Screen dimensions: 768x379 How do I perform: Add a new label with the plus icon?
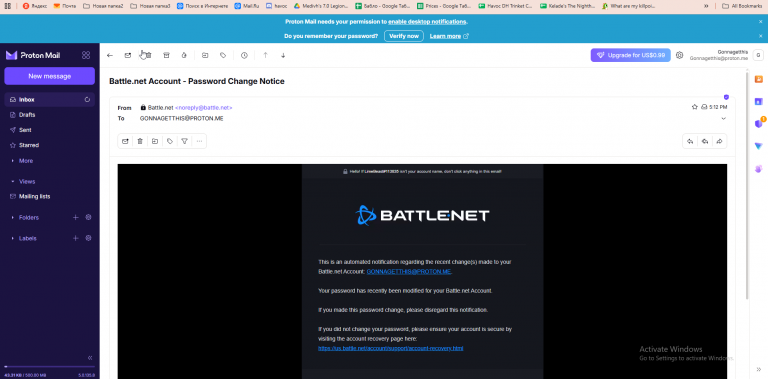click(x=75, y=238)
